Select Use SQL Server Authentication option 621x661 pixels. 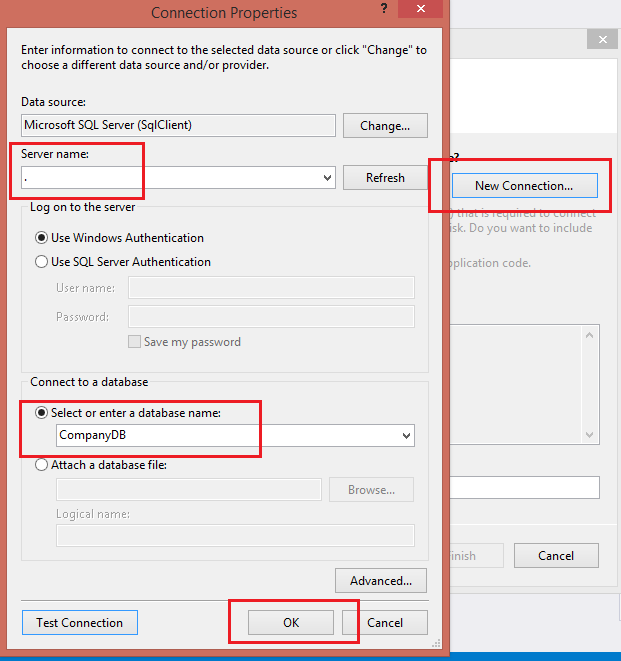tap(42, 262)
